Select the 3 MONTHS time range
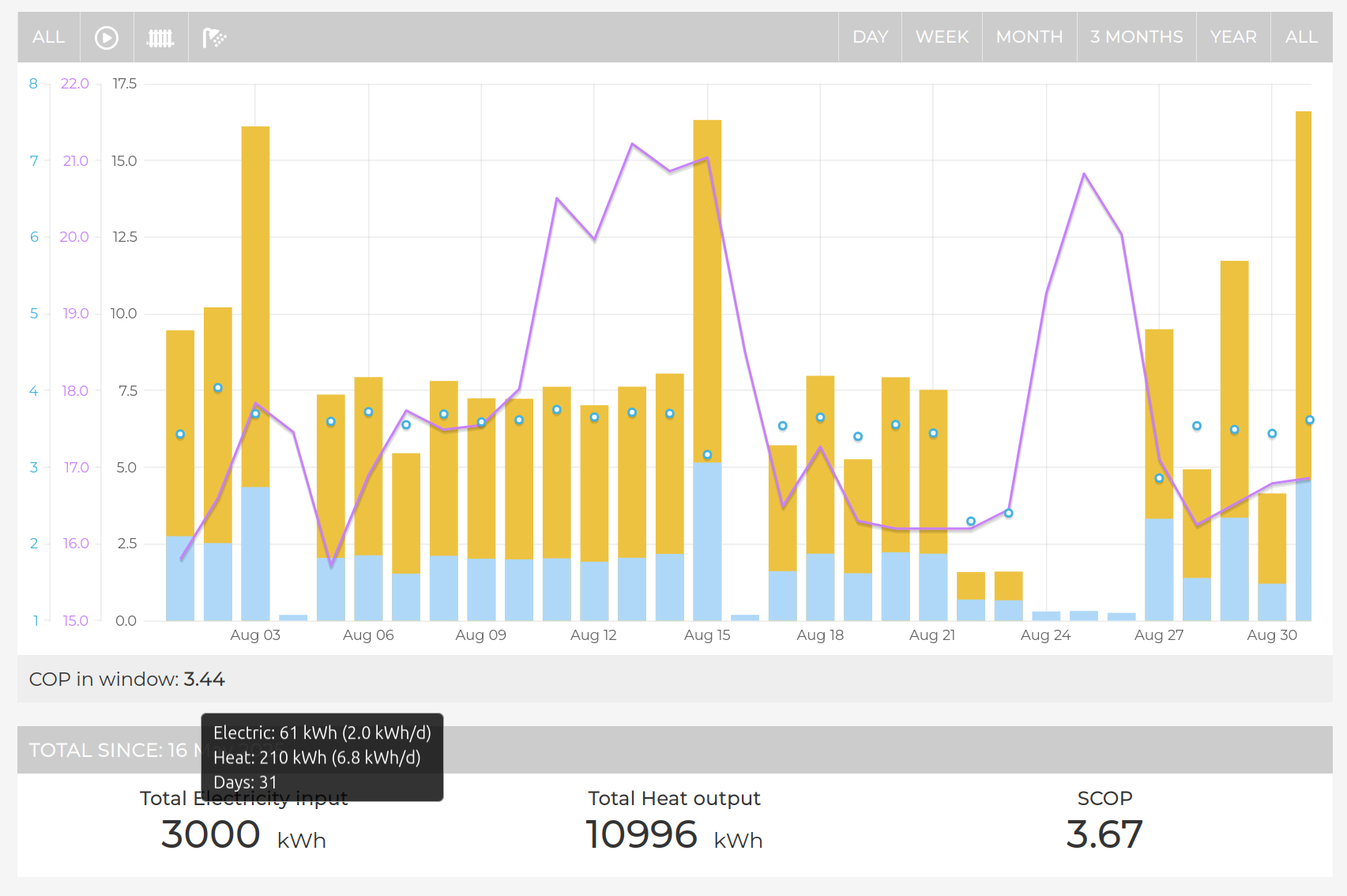Image resolution: width=1347 pixels, height=896 pixels. [x=1136, y=37]
